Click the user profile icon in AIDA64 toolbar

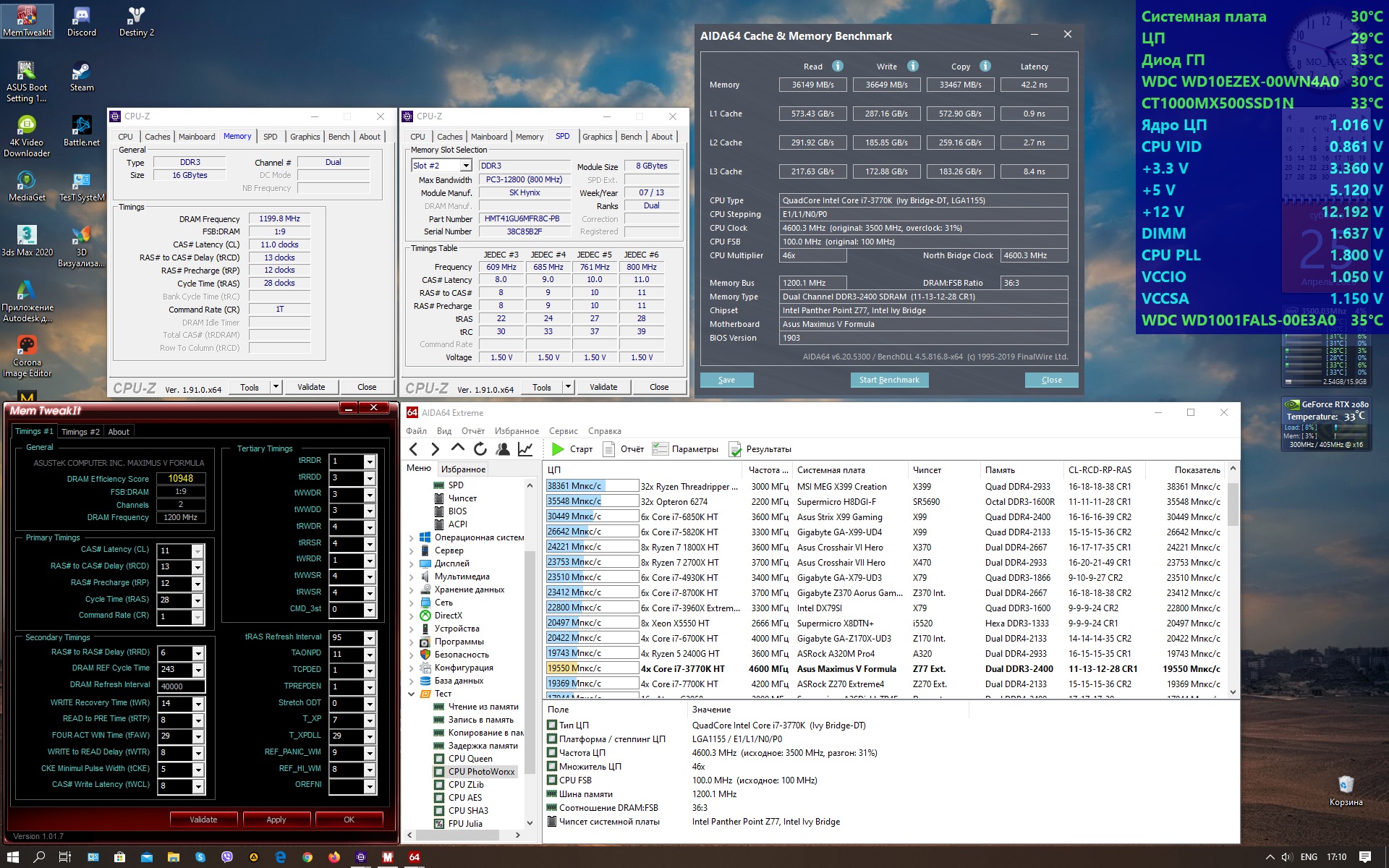[x=503, y=449]
